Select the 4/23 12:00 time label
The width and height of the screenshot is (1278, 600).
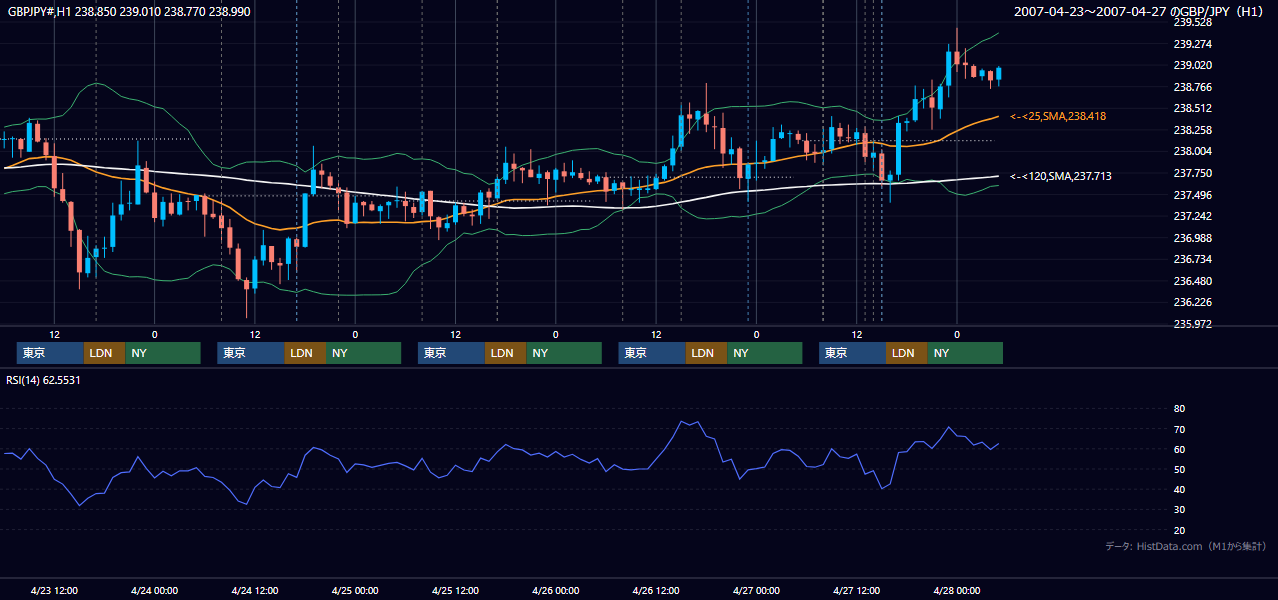coord(55,590)
